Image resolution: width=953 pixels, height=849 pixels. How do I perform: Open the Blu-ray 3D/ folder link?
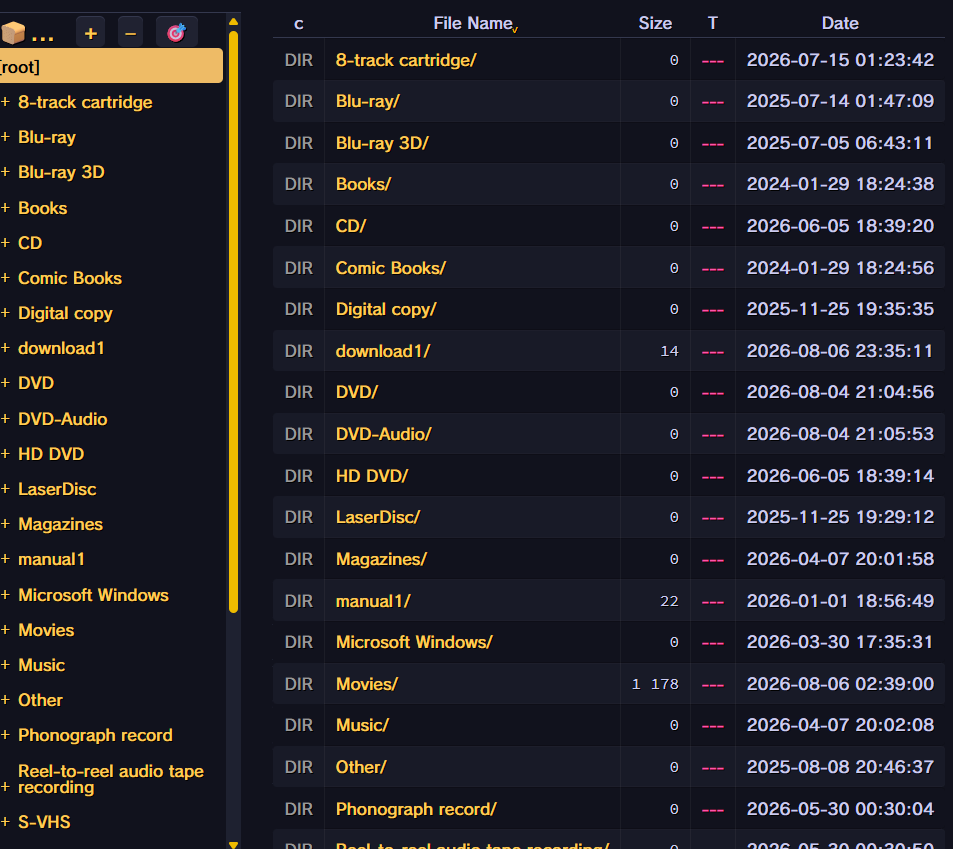click(x=382, y=143)
